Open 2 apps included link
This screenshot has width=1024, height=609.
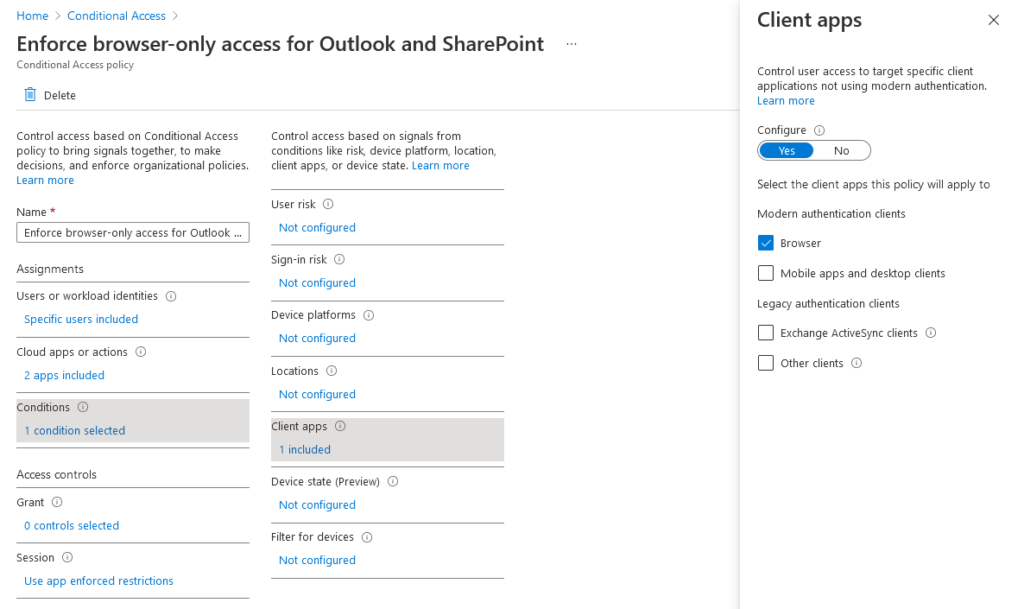pos(64,375)
